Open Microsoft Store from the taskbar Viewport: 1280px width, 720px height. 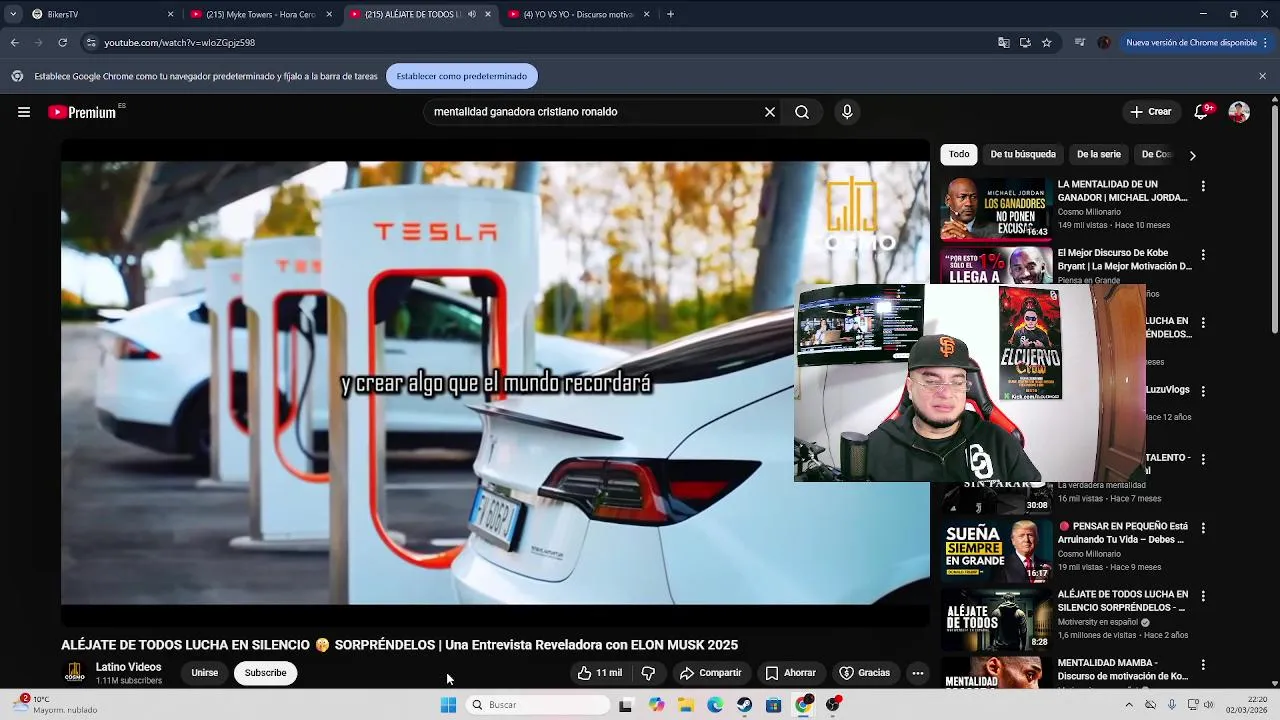tap(773, 705)
